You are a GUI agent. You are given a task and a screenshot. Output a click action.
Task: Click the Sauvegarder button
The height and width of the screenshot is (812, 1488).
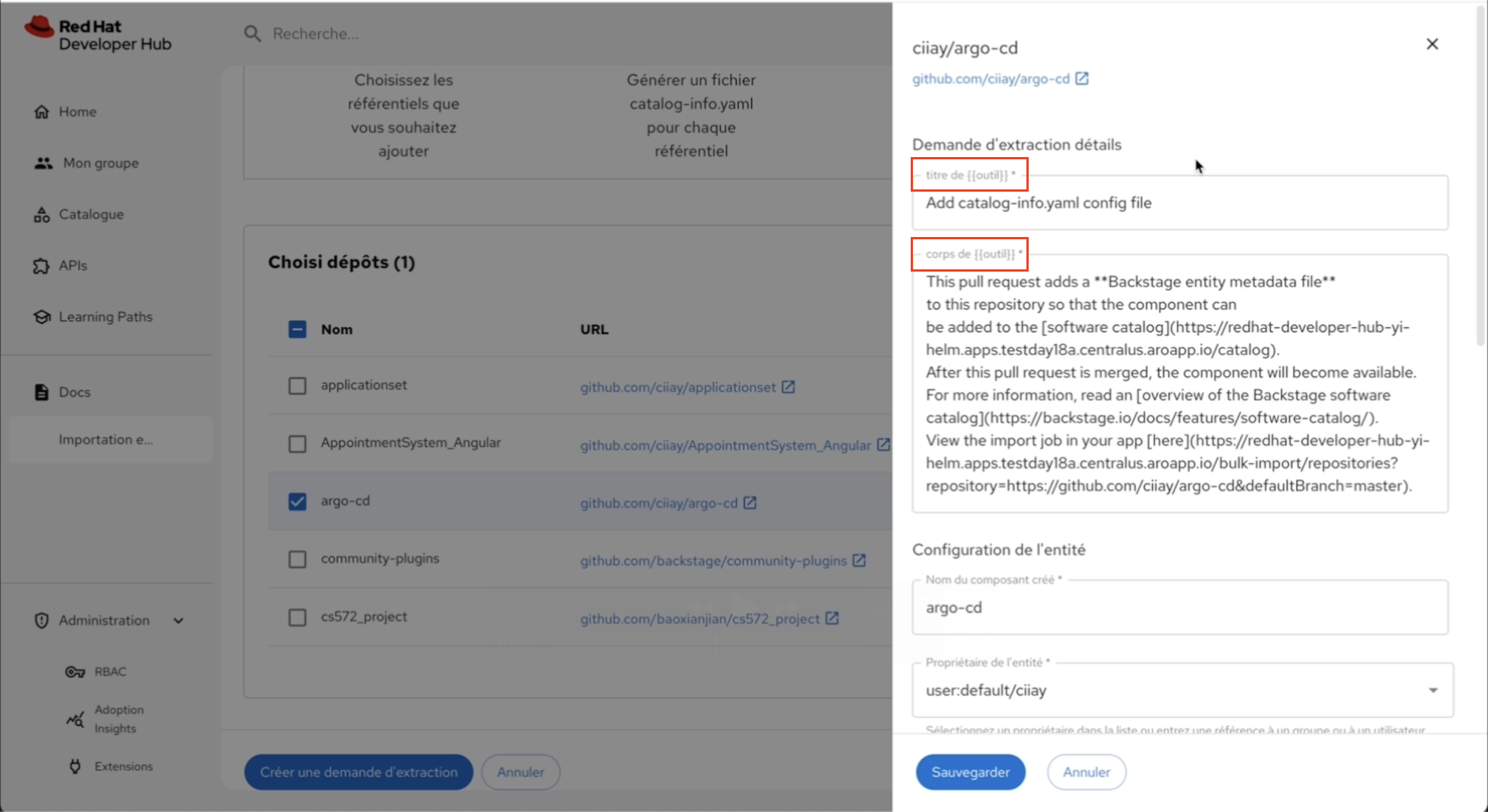click(970, 772)
